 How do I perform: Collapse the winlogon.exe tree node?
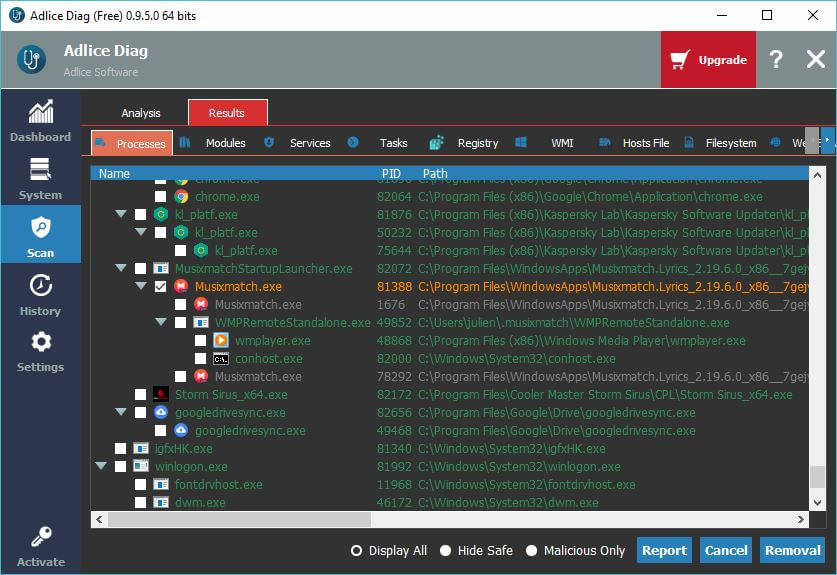101,467
